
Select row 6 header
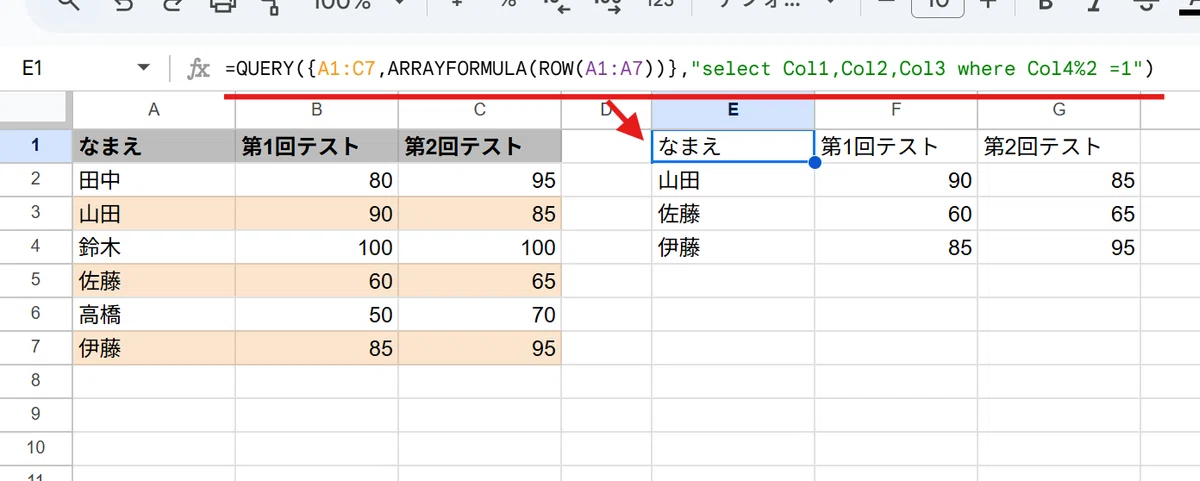click(36, 314)
